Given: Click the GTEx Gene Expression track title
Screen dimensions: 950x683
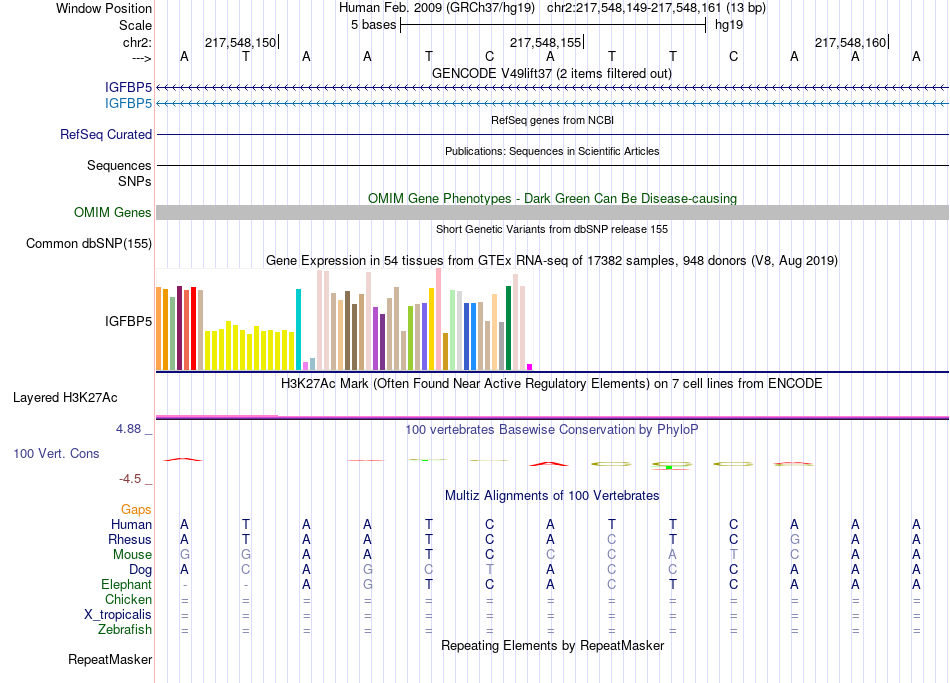Looking at the screenshot, I should coord(552,261).
